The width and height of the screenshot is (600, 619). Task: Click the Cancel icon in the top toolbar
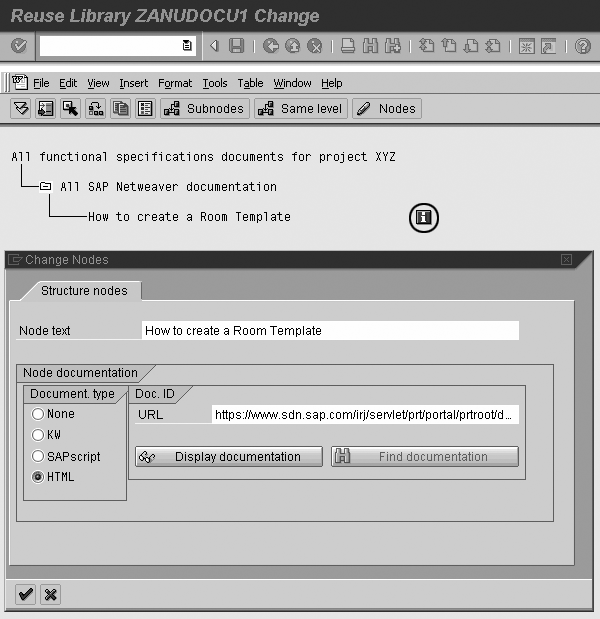[x=314, y=46]
